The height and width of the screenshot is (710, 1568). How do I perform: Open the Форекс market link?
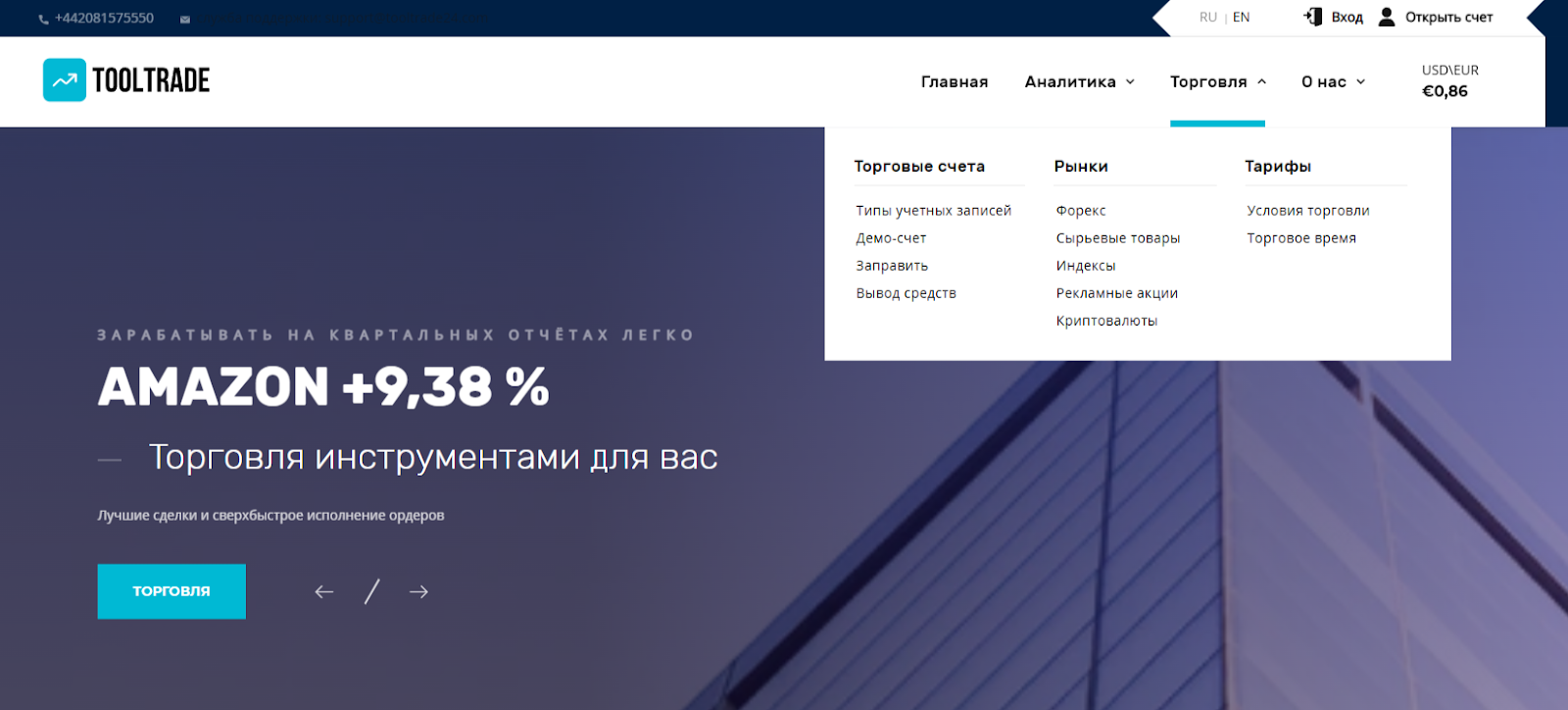point(1081,211)
